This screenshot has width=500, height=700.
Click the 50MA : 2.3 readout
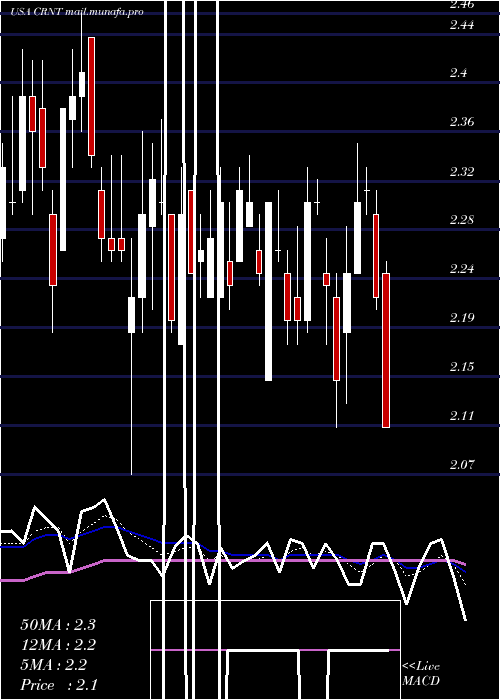pos(58,625)
